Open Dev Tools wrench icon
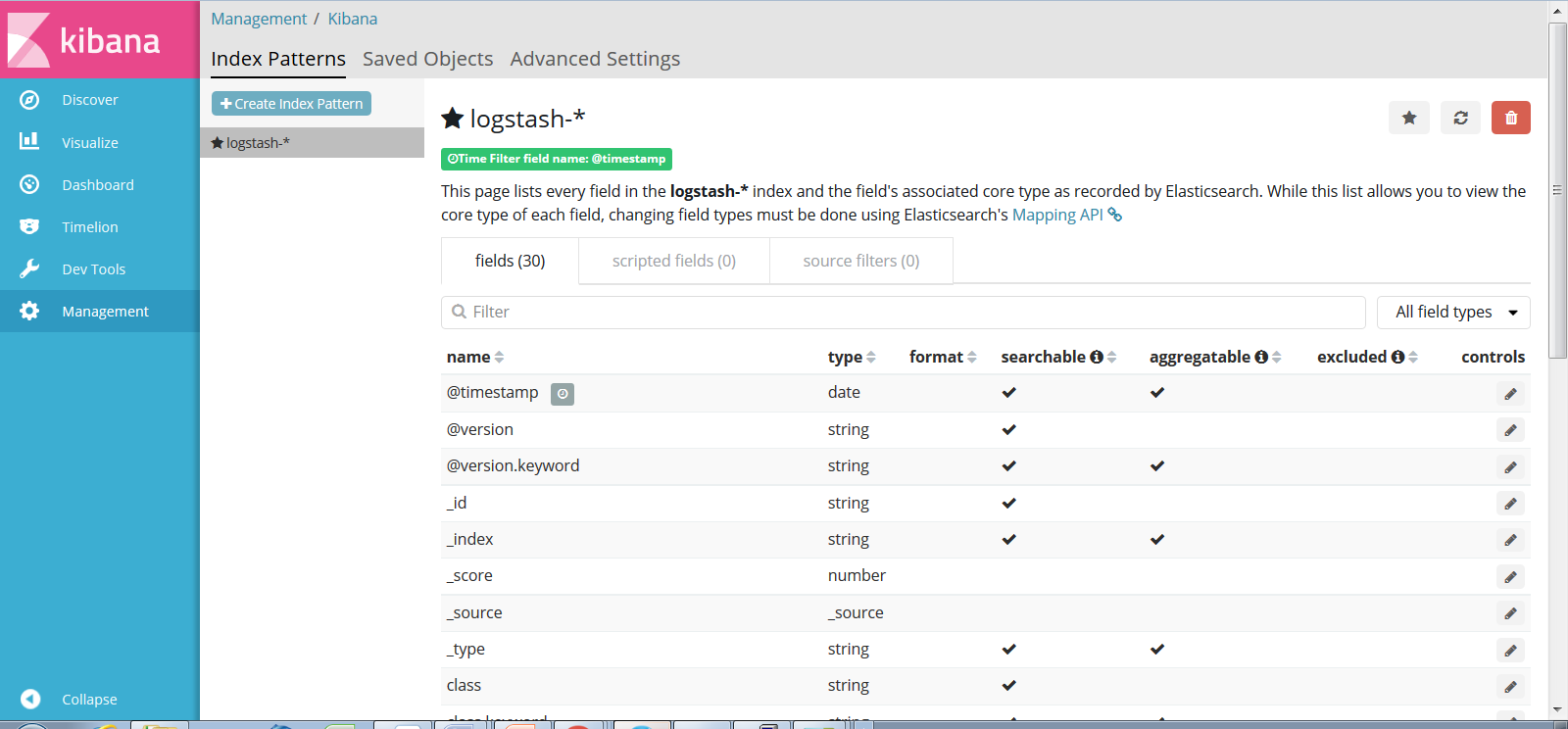1568x729 pixels. (x=29, y=269)
